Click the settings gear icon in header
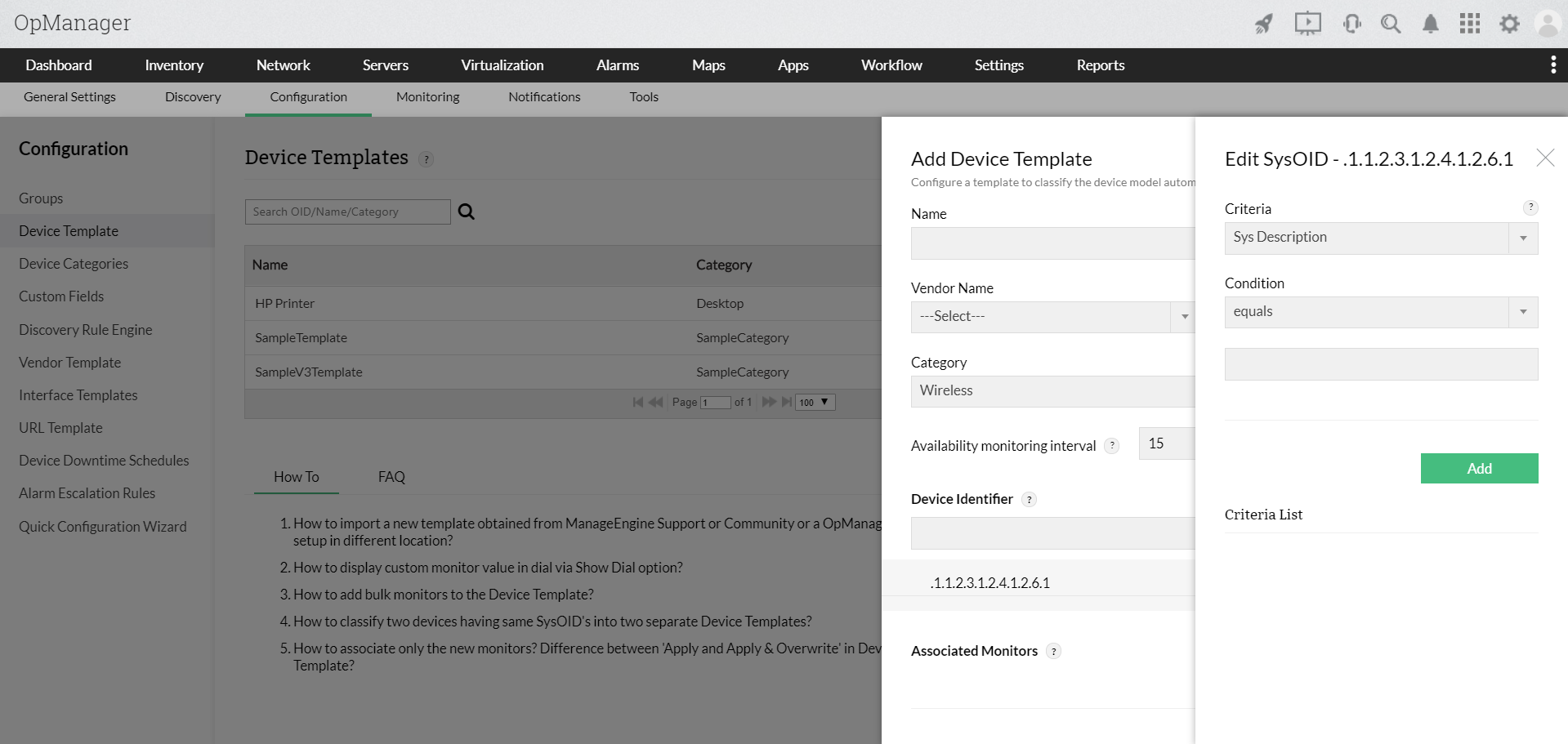 point(1509,24)
